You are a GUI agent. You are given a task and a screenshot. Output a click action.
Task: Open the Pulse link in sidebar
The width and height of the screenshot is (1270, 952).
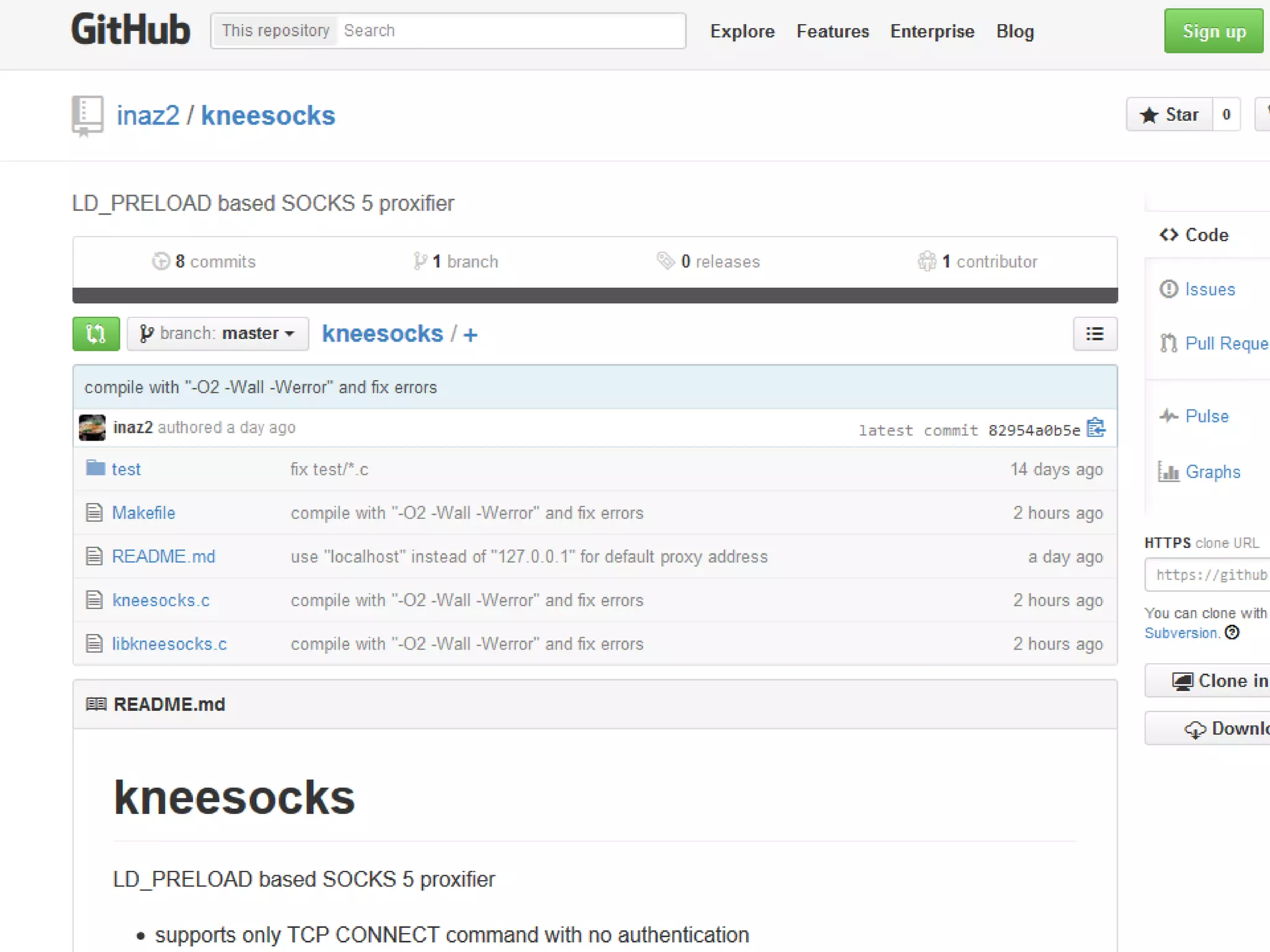[x=1207, y=416]
